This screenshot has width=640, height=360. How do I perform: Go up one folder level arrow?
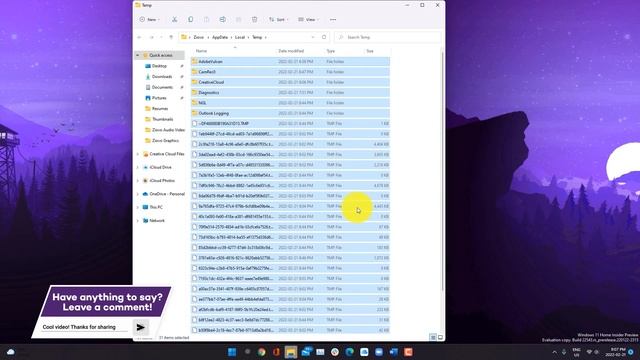(171, 37)
